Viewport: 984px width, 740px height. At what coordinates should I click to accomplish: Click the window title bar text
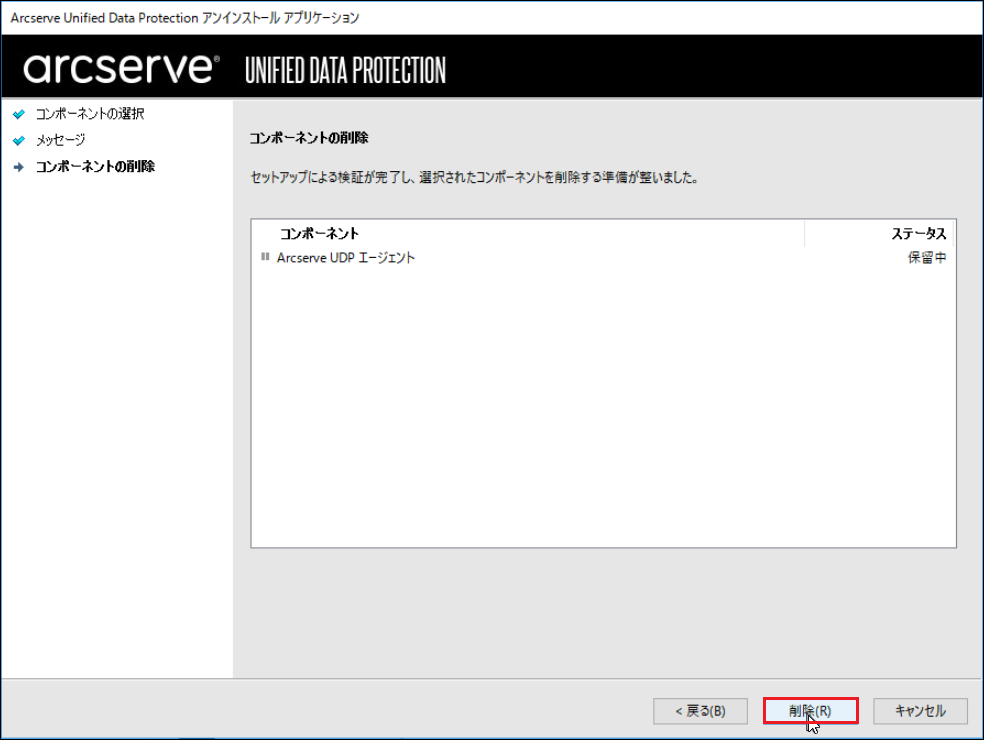coord(184,18)
